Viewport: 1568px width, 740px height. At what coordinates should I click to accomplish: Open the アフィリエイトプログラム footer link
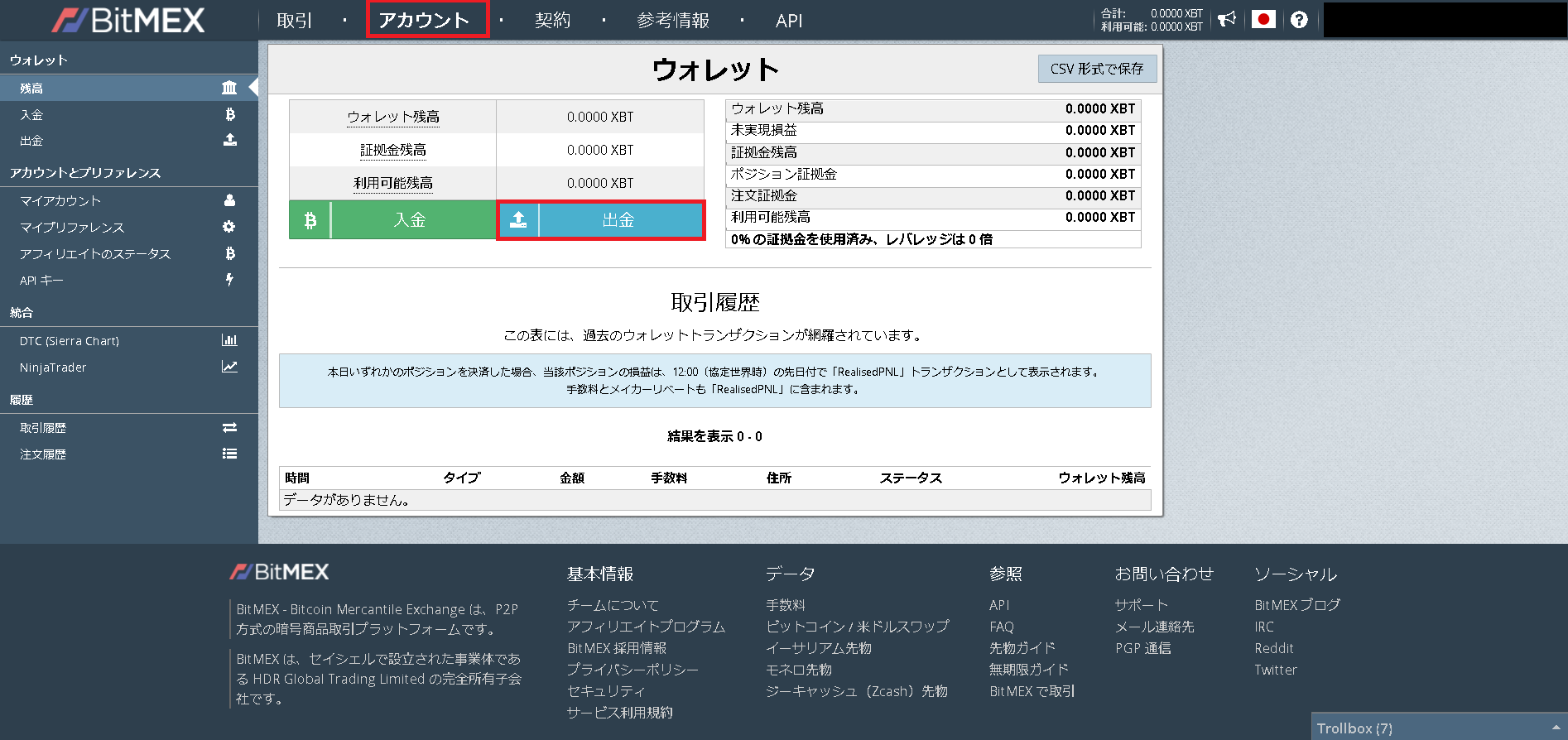coord(646,627)
